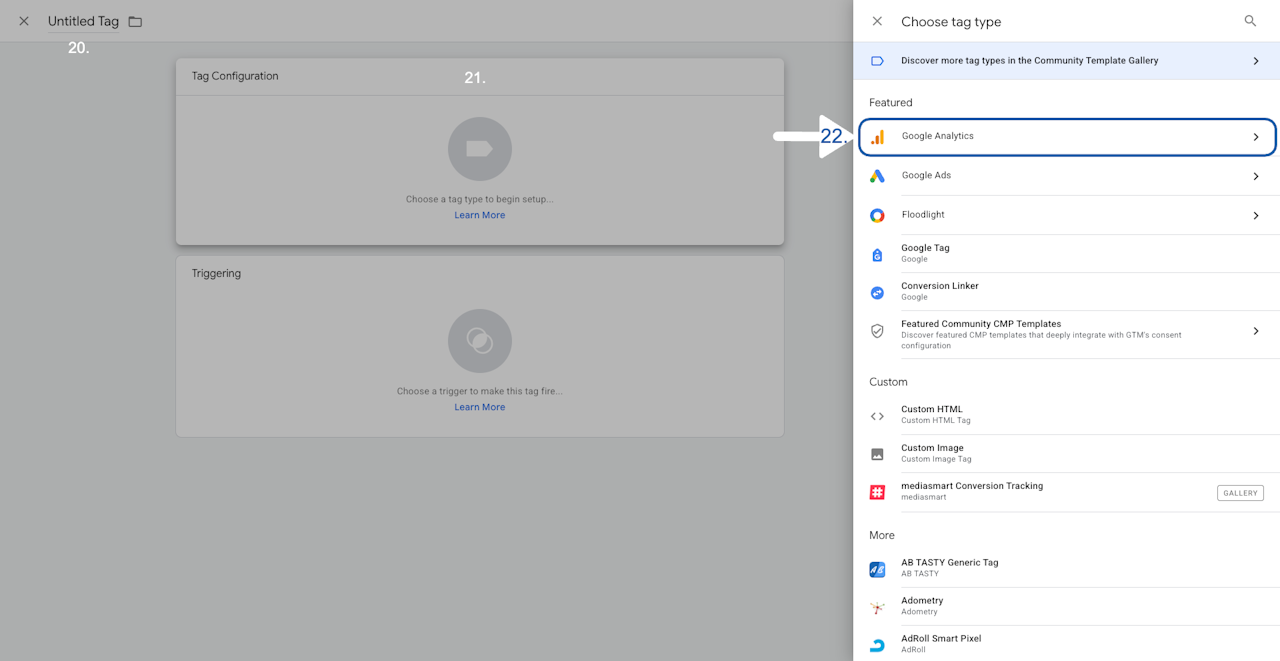Viewport: 1280px width, 661px height.
Task: Select the Conversion Linker icon
Action: (x=877, y=292)
